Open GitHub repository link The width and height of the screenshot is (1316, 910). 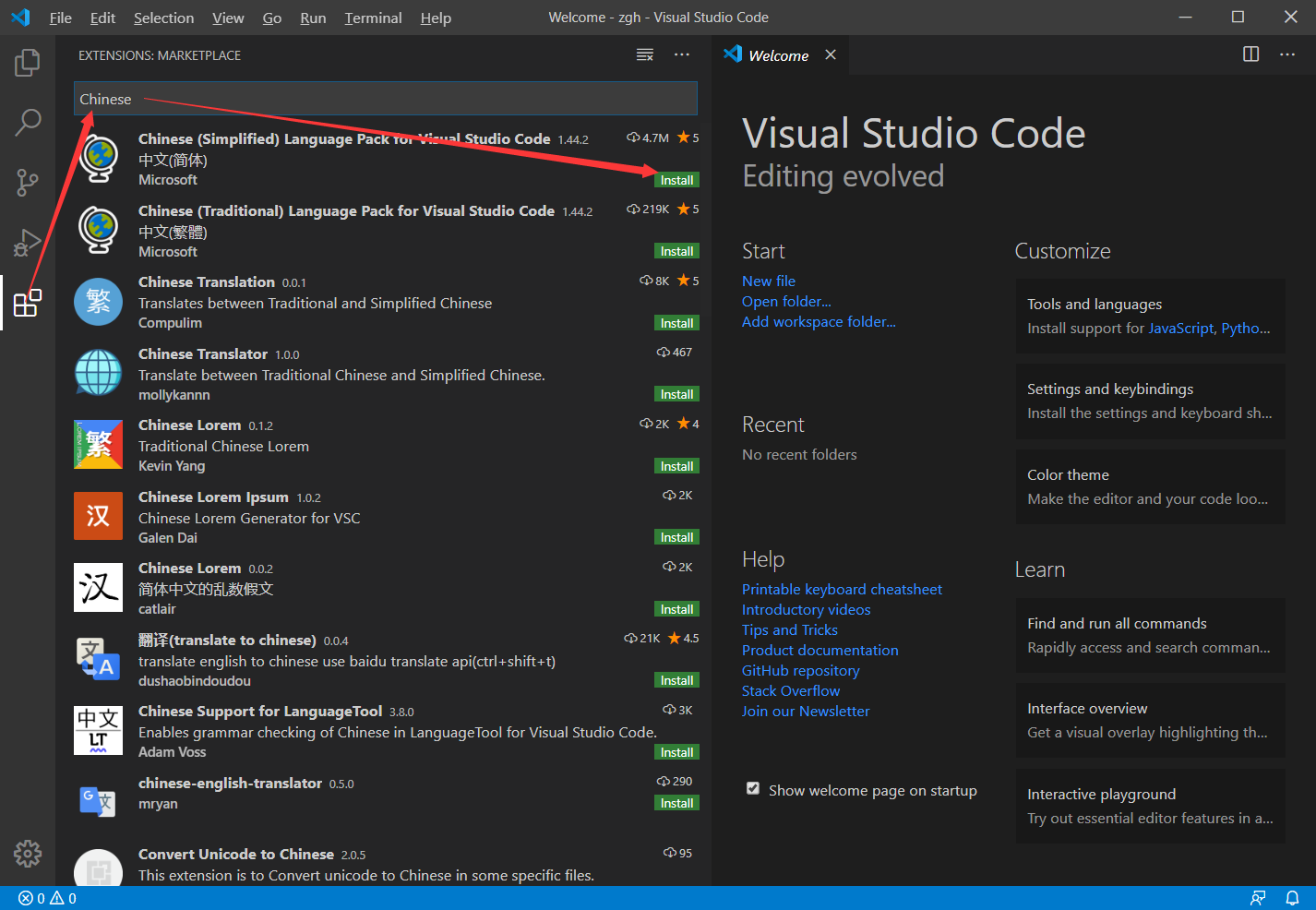point(800,670)
